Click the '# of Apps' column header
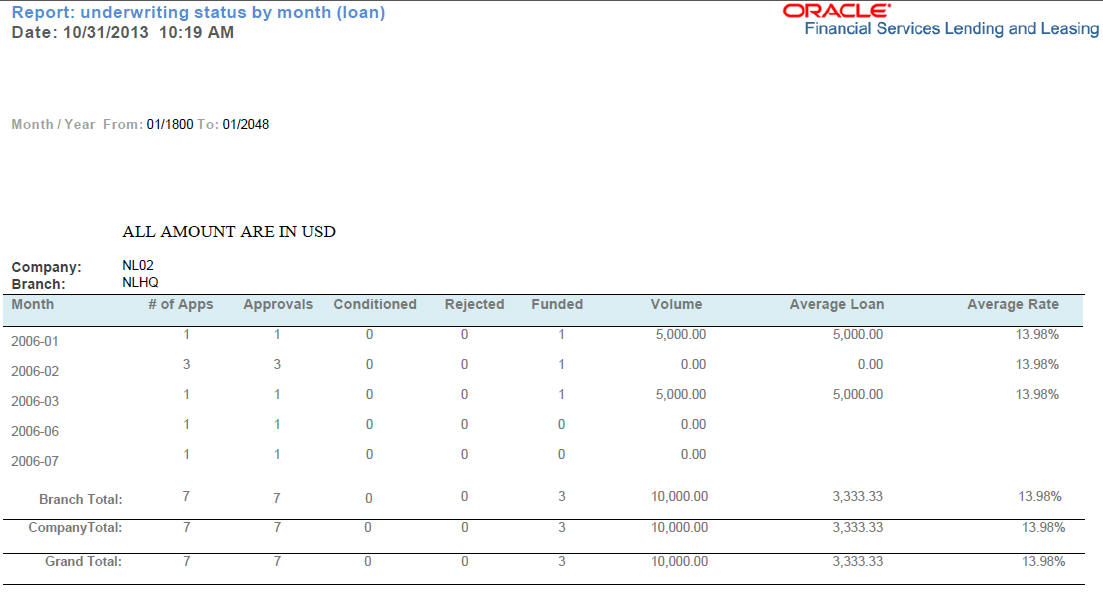 (181, 305)
